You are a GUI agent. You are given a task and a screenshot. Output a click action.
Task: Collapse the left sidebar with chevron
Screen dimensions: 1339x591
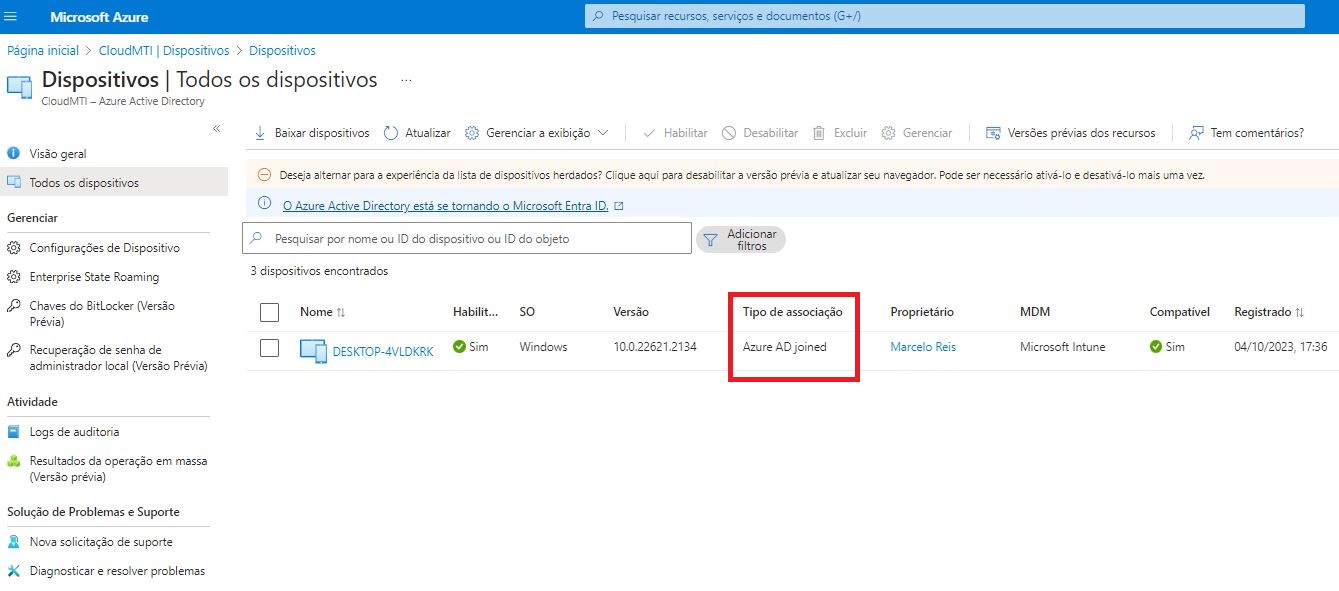click(x=216, y=128)
